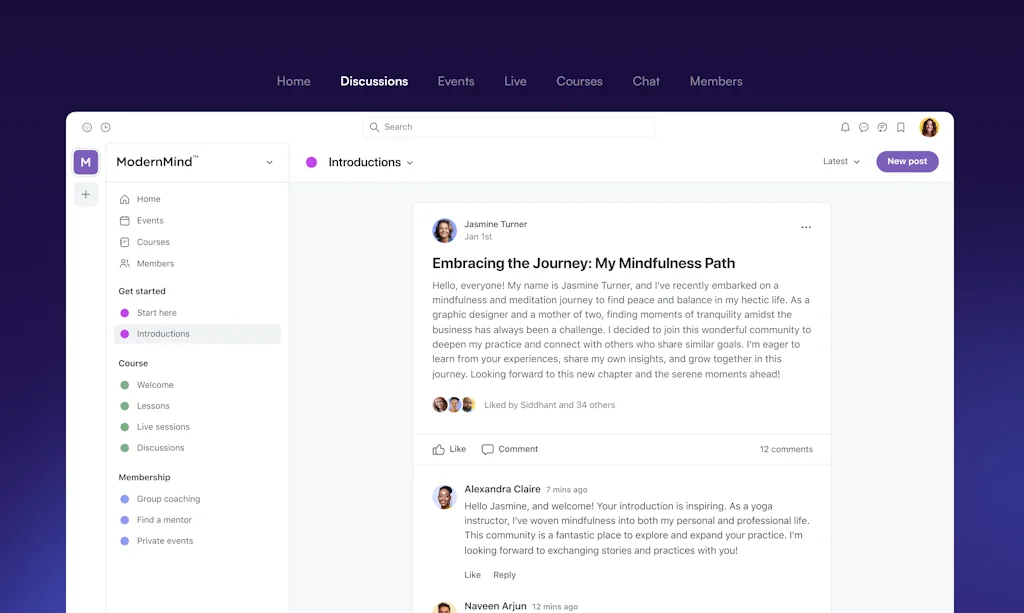Change sorting with the Latest dropdown
This screenshot has width=1024, height=613.
coord(840,161)
